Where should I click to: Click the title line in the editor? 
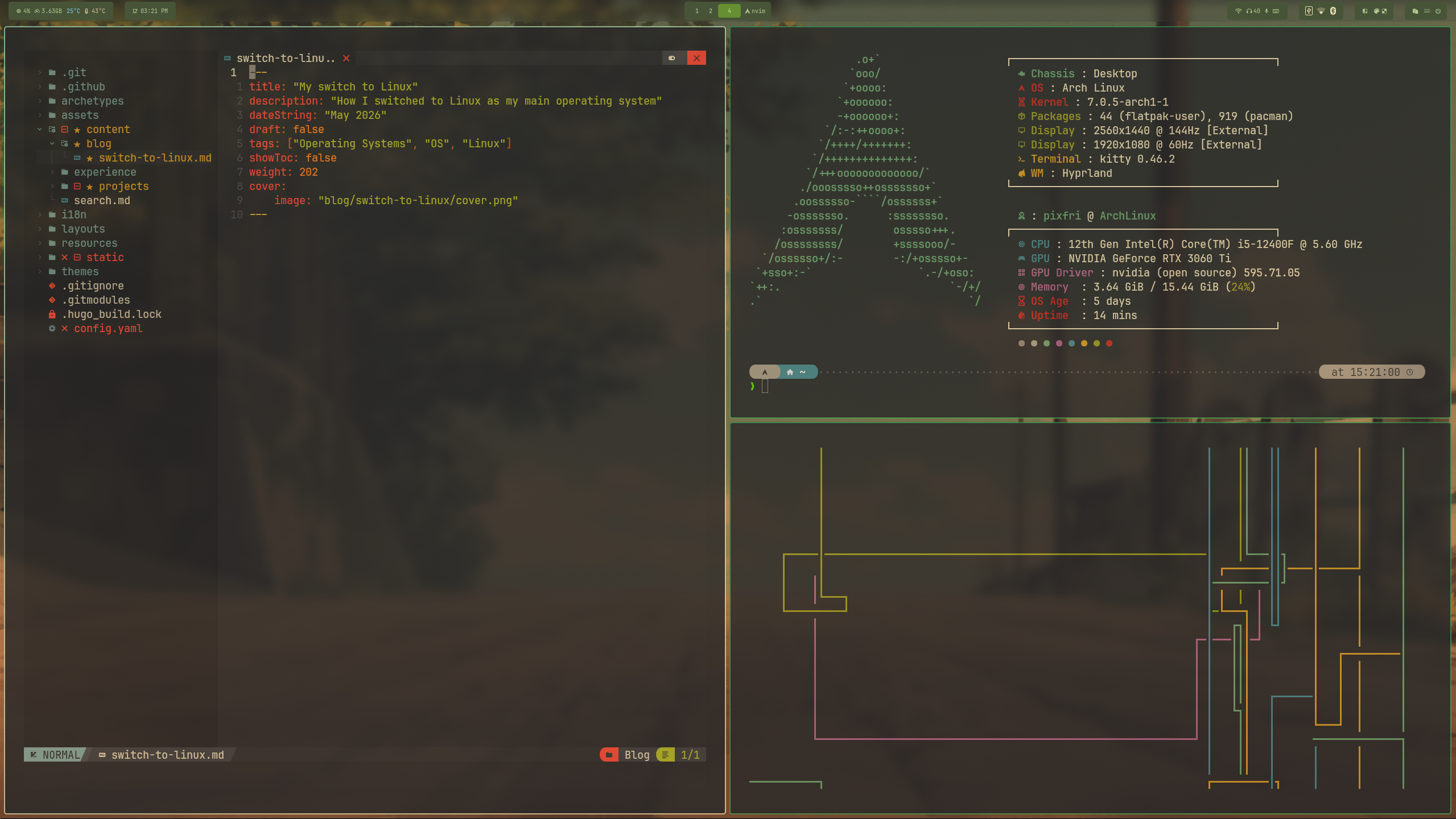(x=333, y=86)
